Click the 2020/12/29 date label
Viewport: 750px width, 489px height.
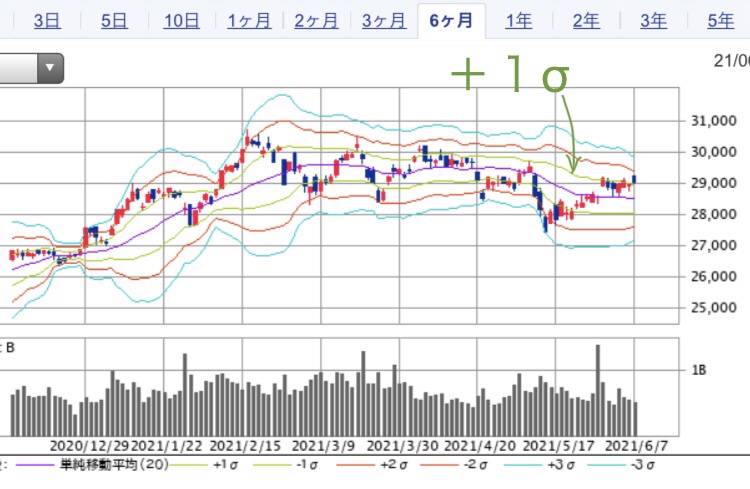[89, 446]
